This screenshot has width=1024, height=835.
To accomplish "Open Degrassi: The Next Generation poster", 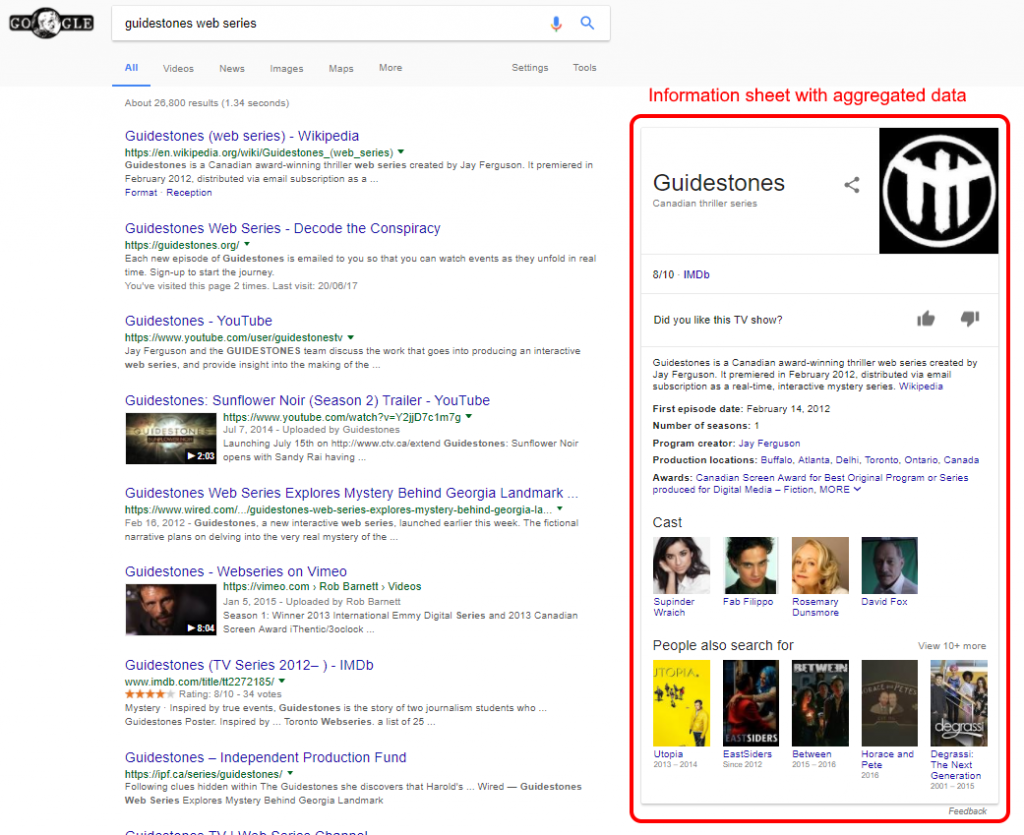I will [959, 703].
